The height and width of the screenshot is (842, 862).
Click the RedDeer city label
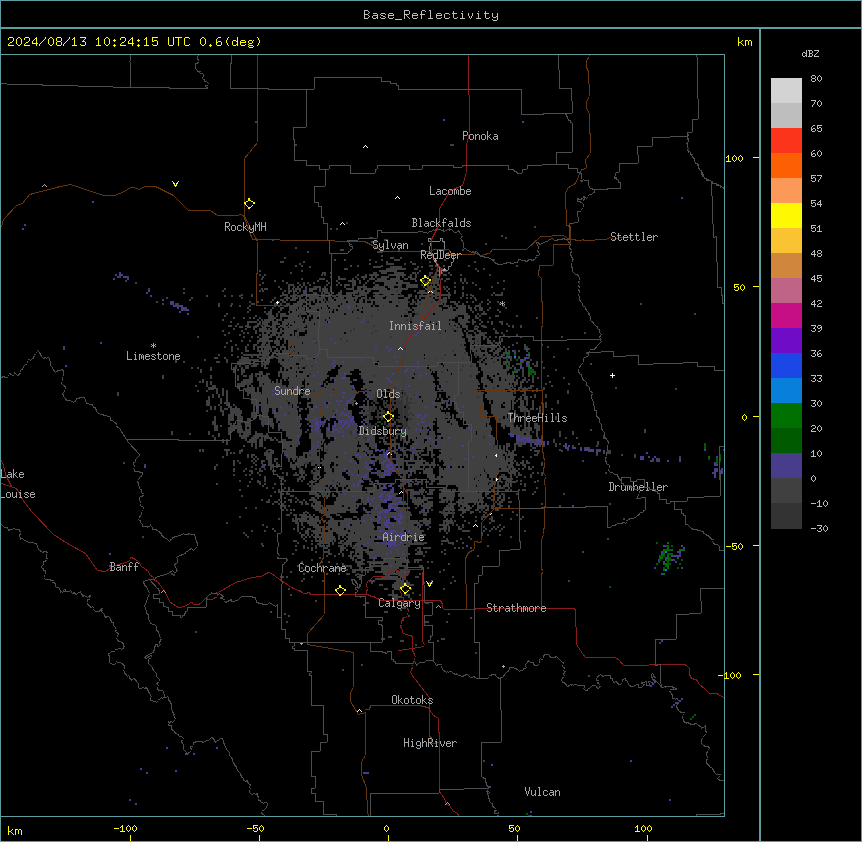coord(441,255)
